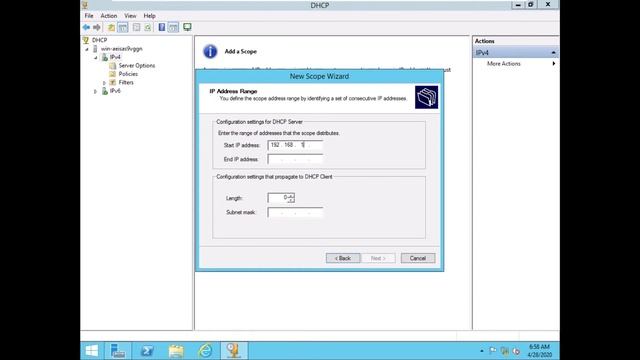Screen dimensions: 640x360
Task: Toggle the Show/Hide Action Pane toolbar icon
Action: pyautogui.click(x=173, y=27)
